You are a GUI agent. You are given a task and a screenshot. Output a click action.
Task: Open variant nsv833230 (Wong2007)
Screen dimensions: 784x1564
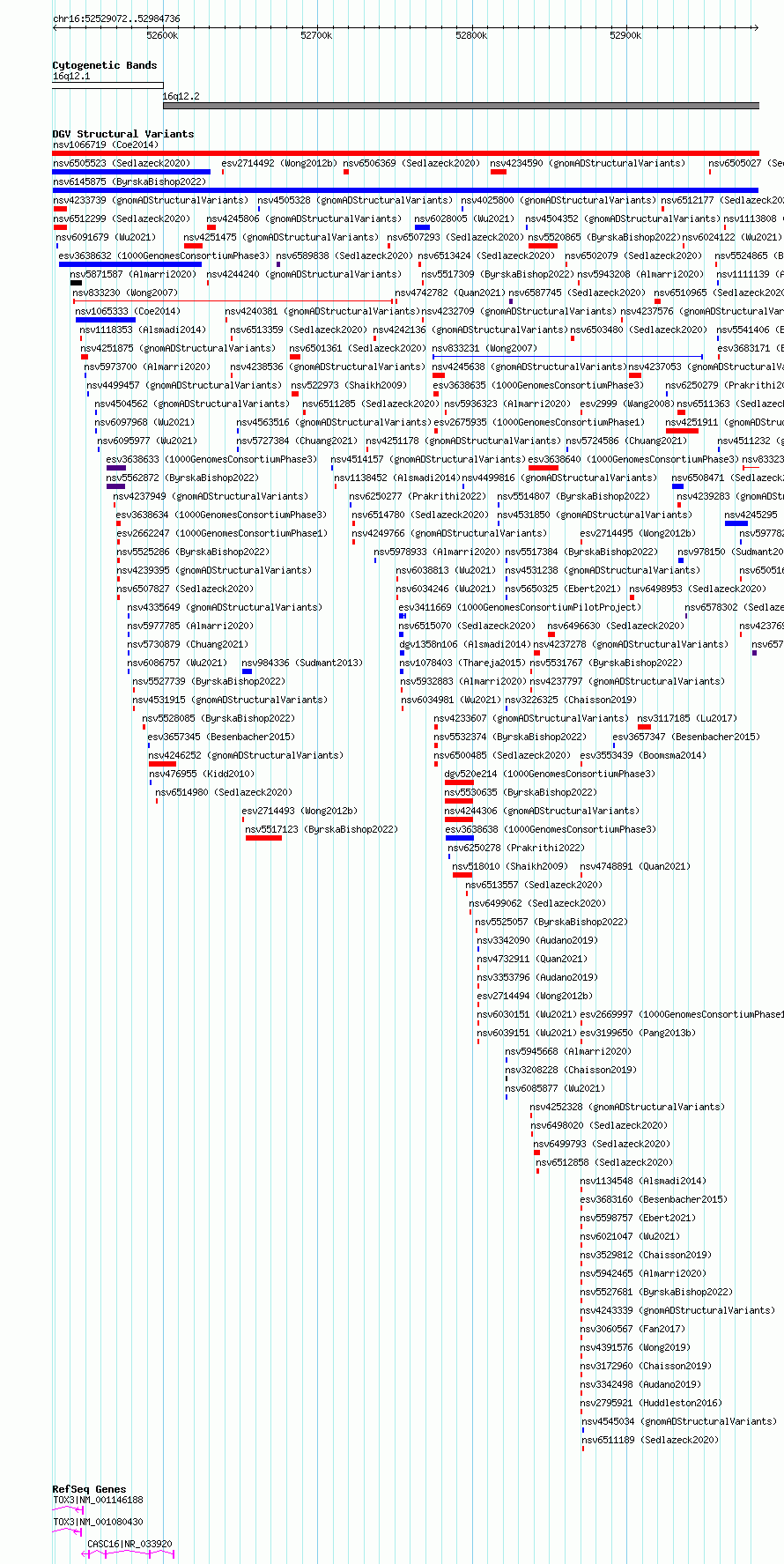point(125,293)
